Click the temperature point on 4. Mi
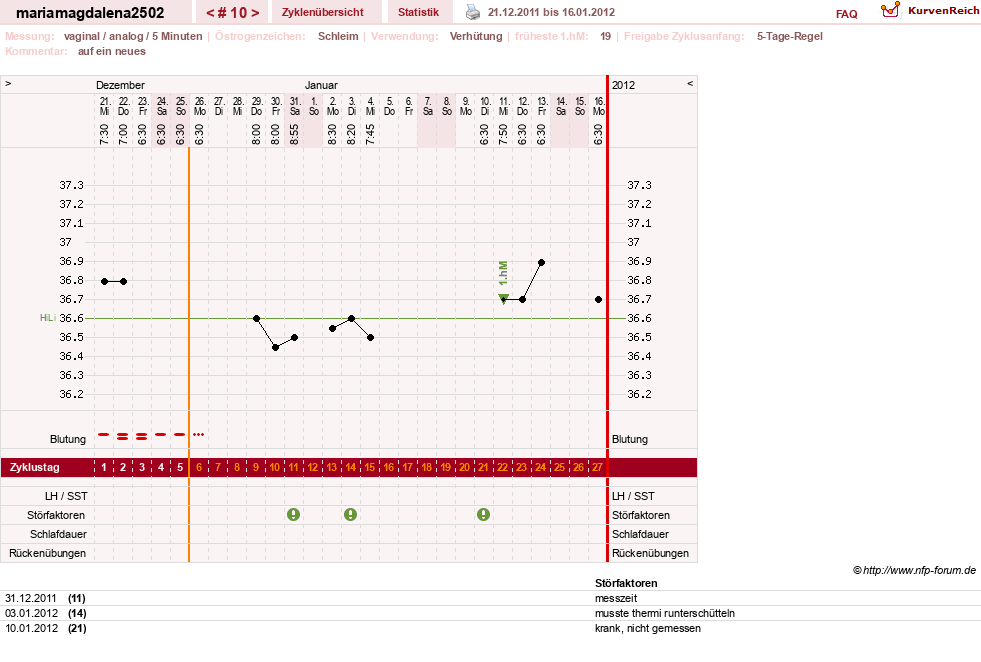This screenshot has height=662, width=981. click(370, 337)
